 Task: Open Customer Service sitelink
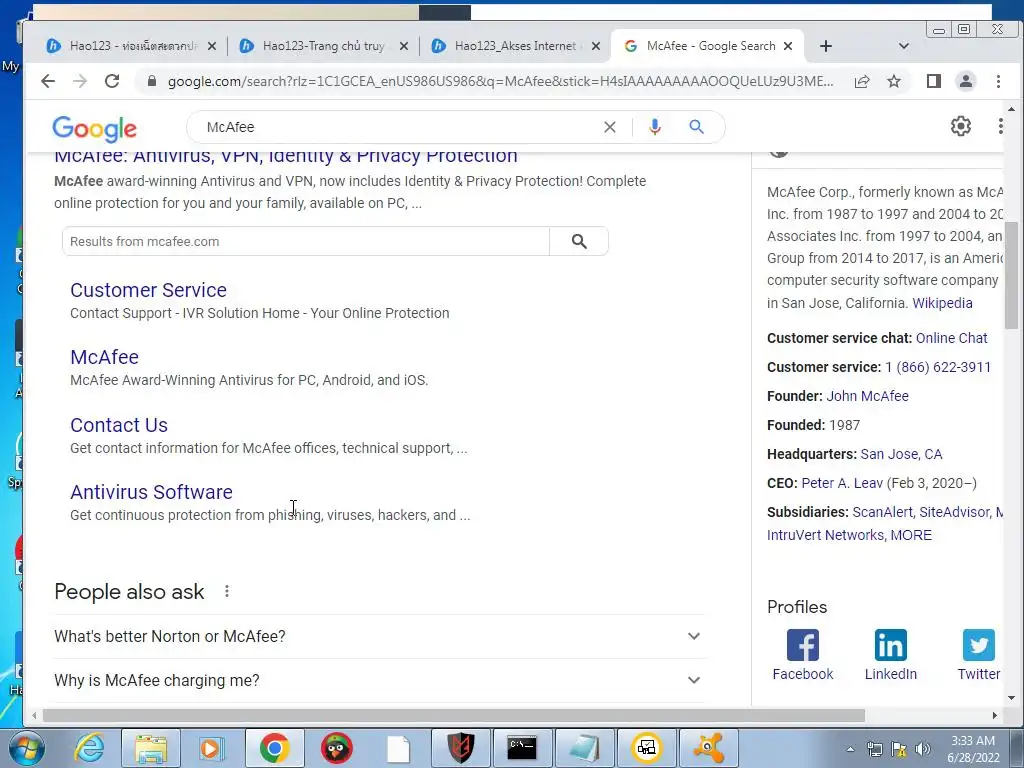click(x=148, y=290)
